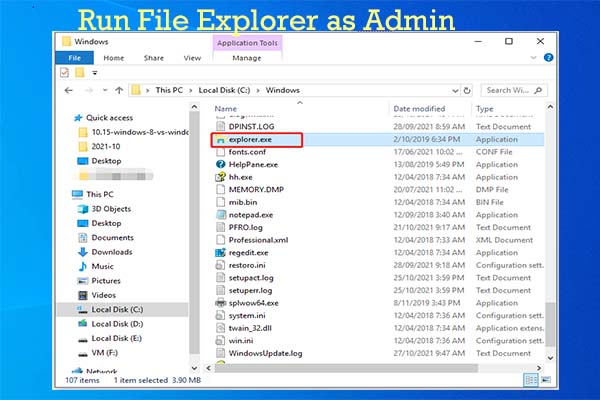Open recent locations dropdown arrow
The height and width of the screenshot is (400, 600).
point(104,91)
